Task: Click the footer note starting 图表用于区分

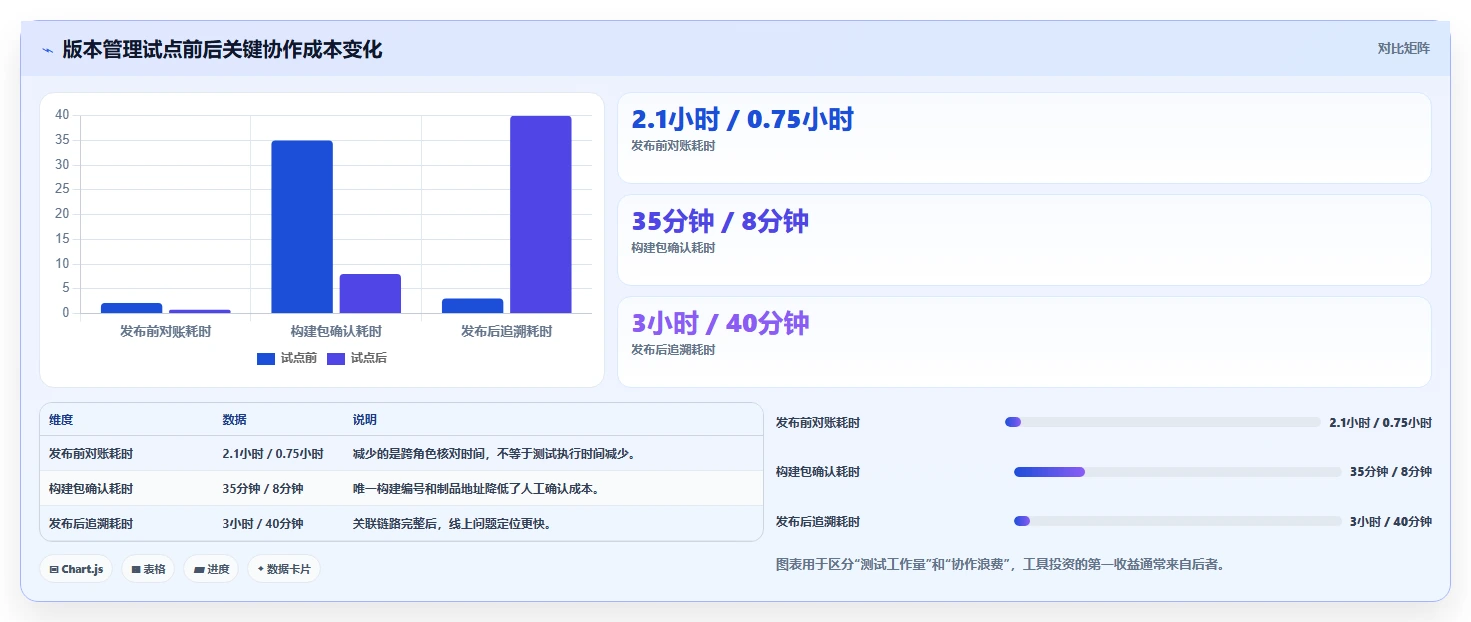Action: (x=1000, y=565)
